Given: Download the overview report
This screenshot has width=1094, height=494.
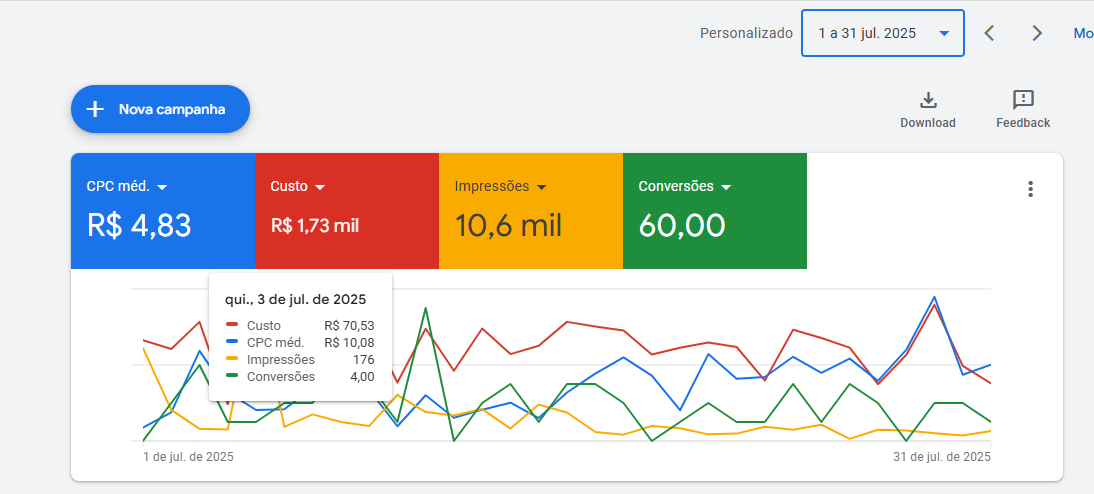Looking at the screenshot, I should click(x=928, y=101).
